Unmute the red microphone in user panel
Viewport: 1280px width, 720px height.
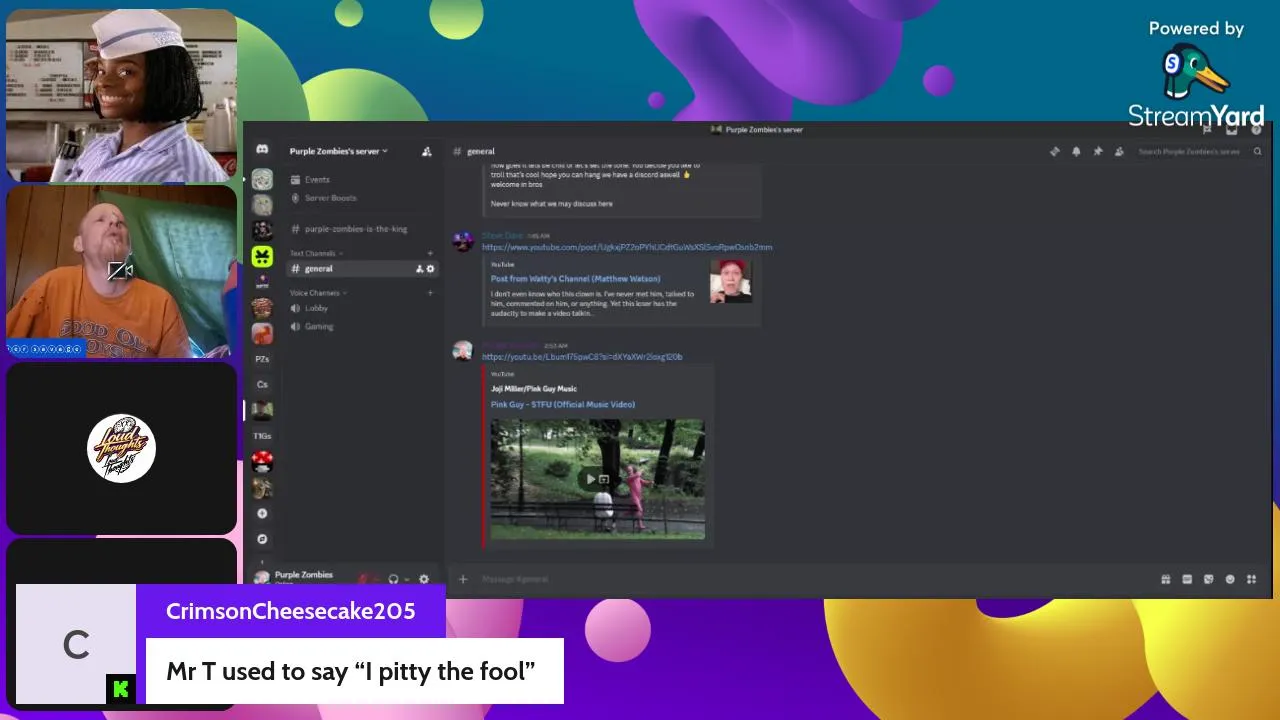(x=365, y=579)
